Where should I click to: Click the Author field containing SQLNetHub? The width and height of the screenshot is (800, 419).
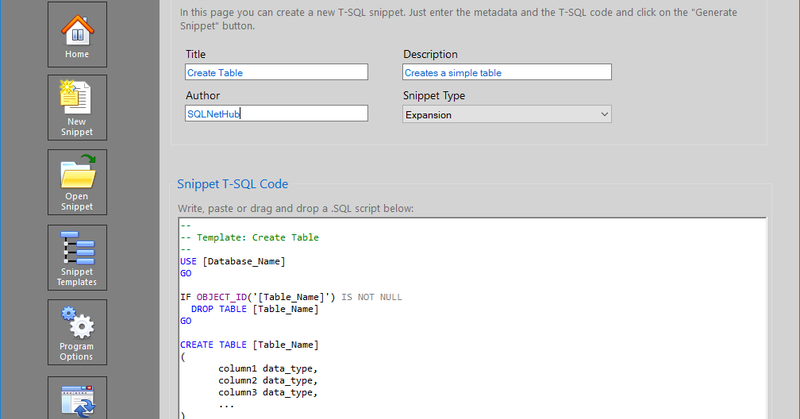276,113
